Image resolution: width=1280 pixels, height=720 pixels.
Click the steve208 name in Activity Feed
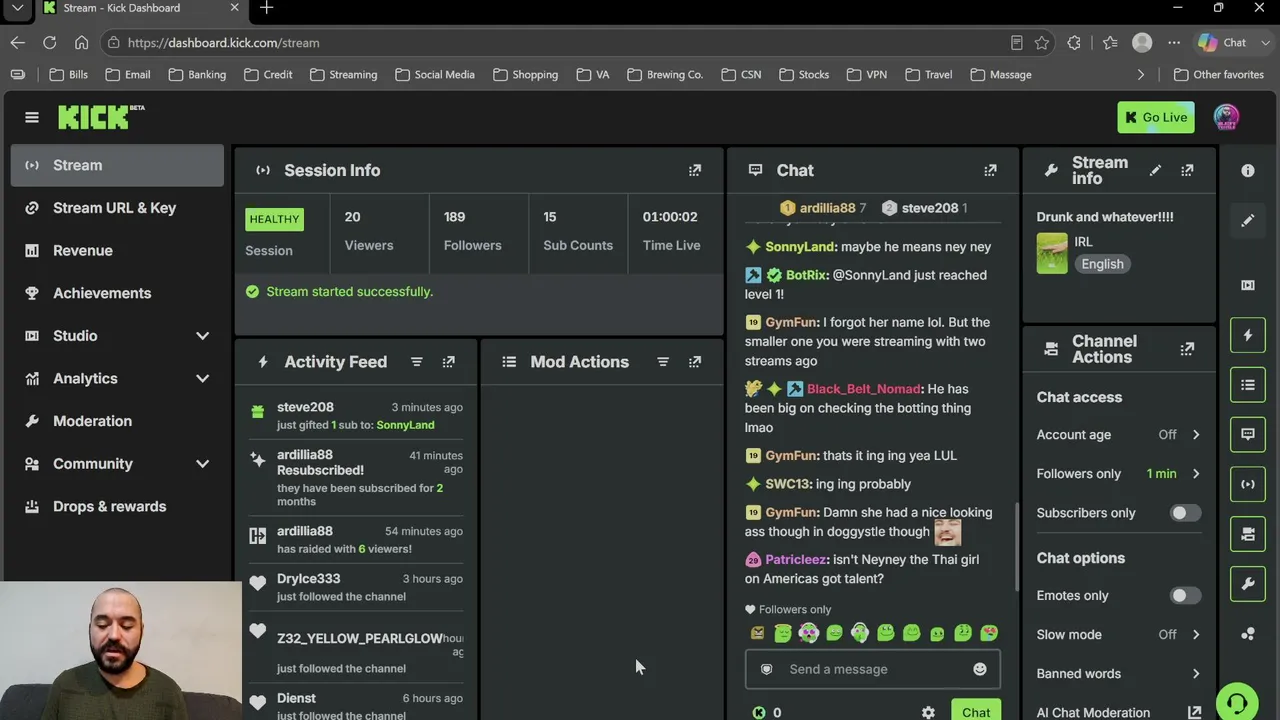pyautogui.click(x=305, y=407)
